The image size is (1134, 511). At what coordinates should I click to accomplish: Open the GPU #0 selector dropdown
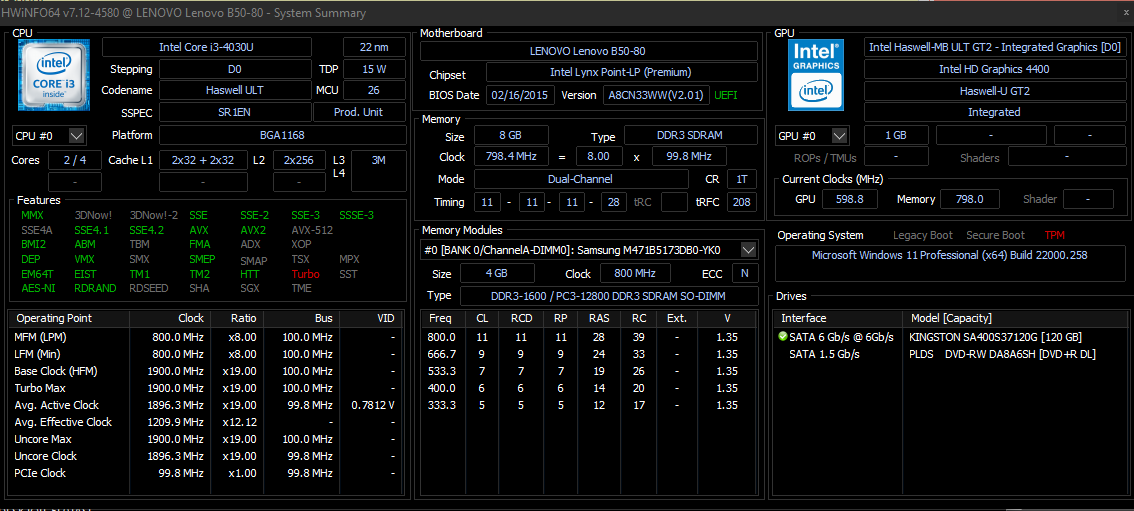coord(839,135)
